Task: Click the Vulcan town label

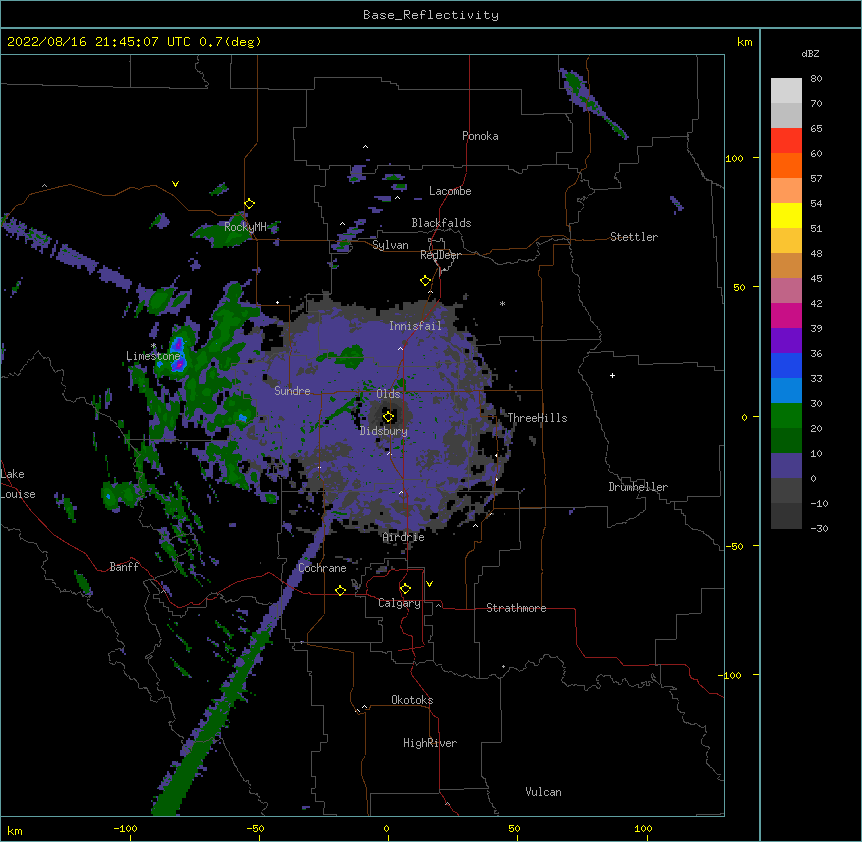Action: click(x=543, y=792)
